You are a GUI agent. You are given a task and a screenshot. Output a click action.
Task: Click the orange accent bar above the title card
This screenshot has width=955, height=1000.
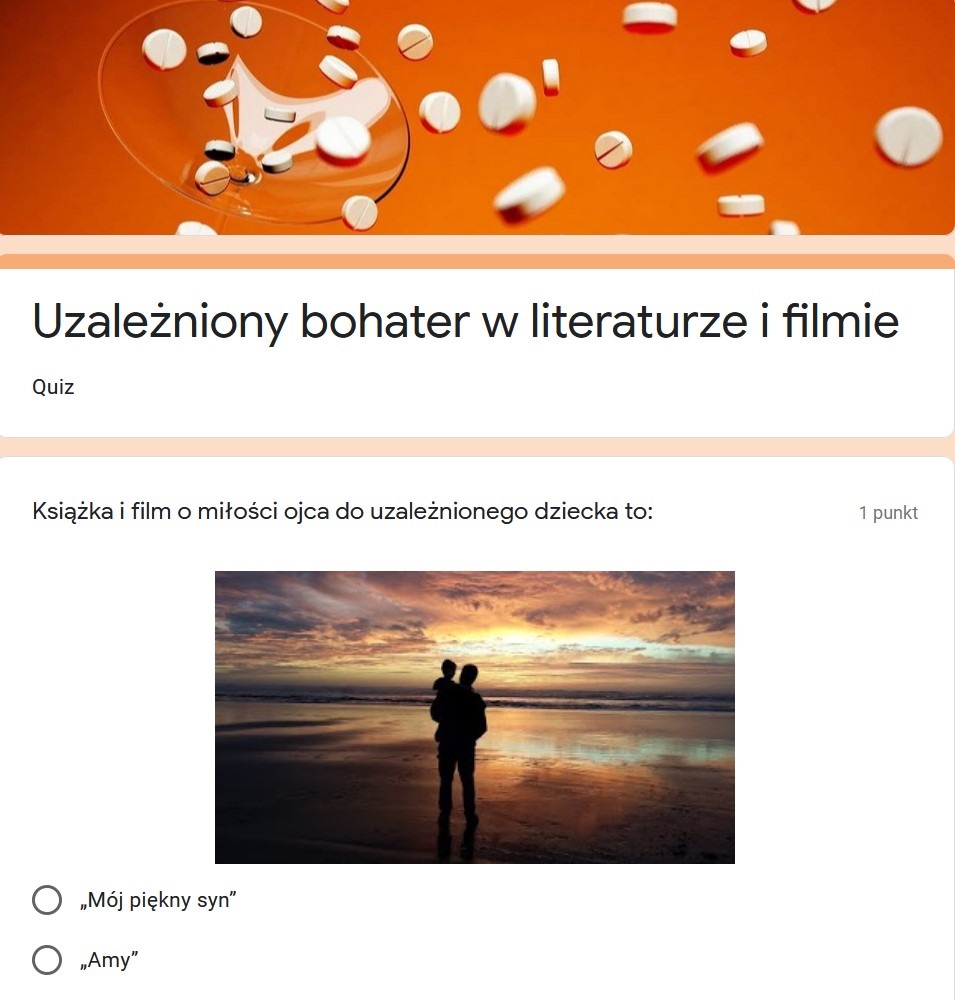[477, 261]
